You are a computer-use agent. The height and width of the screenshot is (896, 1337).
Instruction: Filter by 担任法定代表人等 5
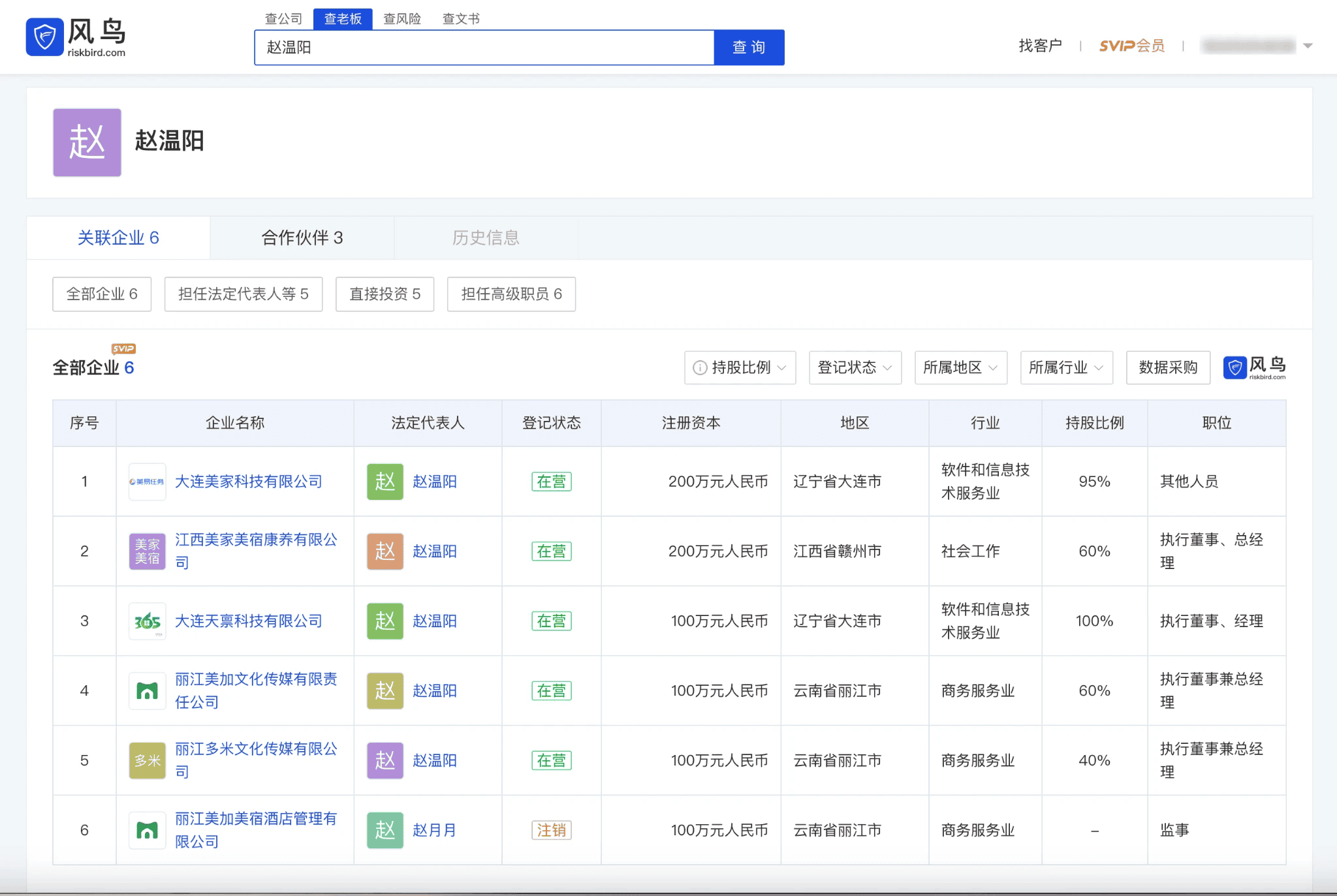244,294
